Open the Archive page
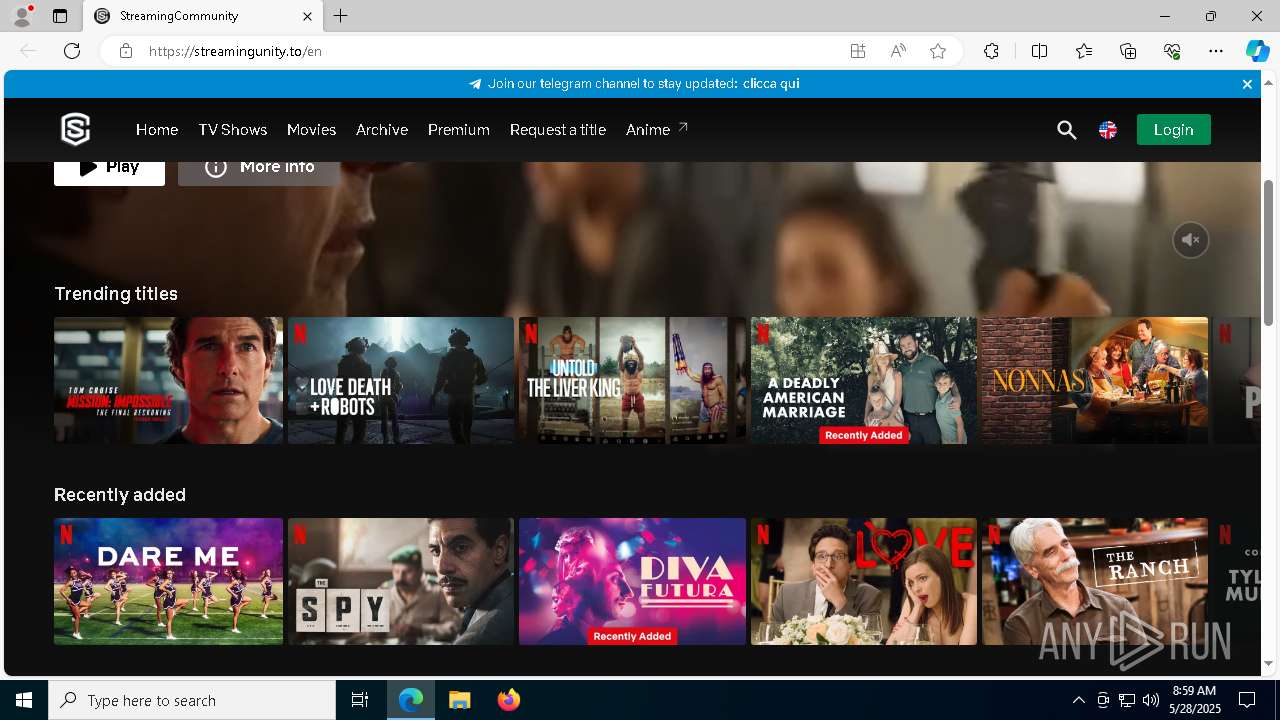This screenshot has width=1280, height=720. (382, 130)
